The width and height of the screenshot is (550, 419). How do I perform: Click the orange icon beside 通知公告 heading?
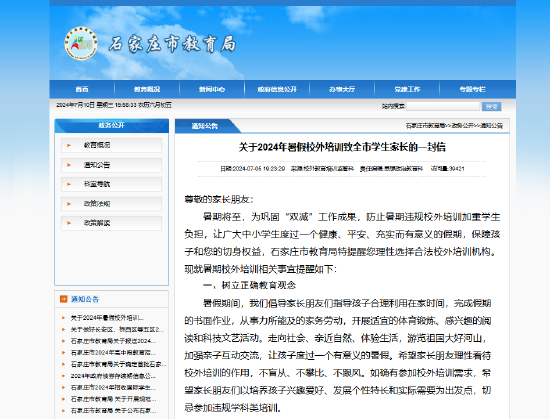point(63,299)
